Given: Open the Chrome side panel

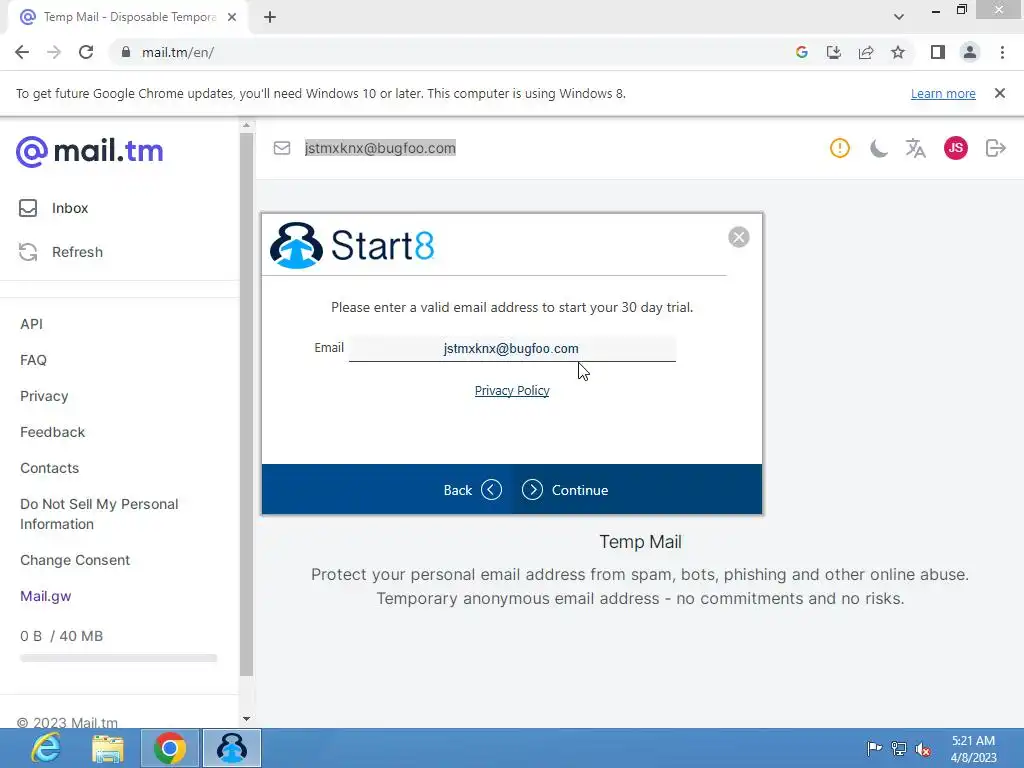Looking at the screenshot, I should 938,52.
